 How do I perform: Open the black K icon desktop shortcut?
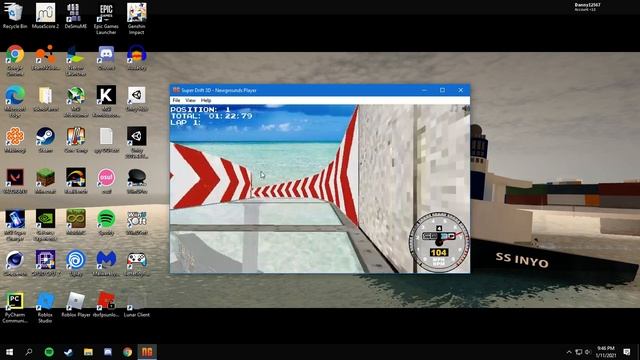106,101
